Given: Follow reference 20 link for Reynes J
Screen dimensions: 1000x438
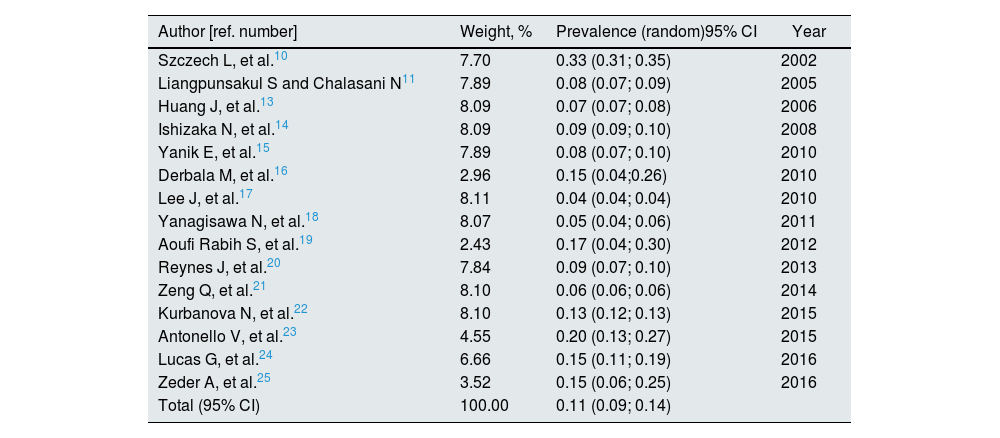Looking at the screenshot, I should (x=274, y=263).
